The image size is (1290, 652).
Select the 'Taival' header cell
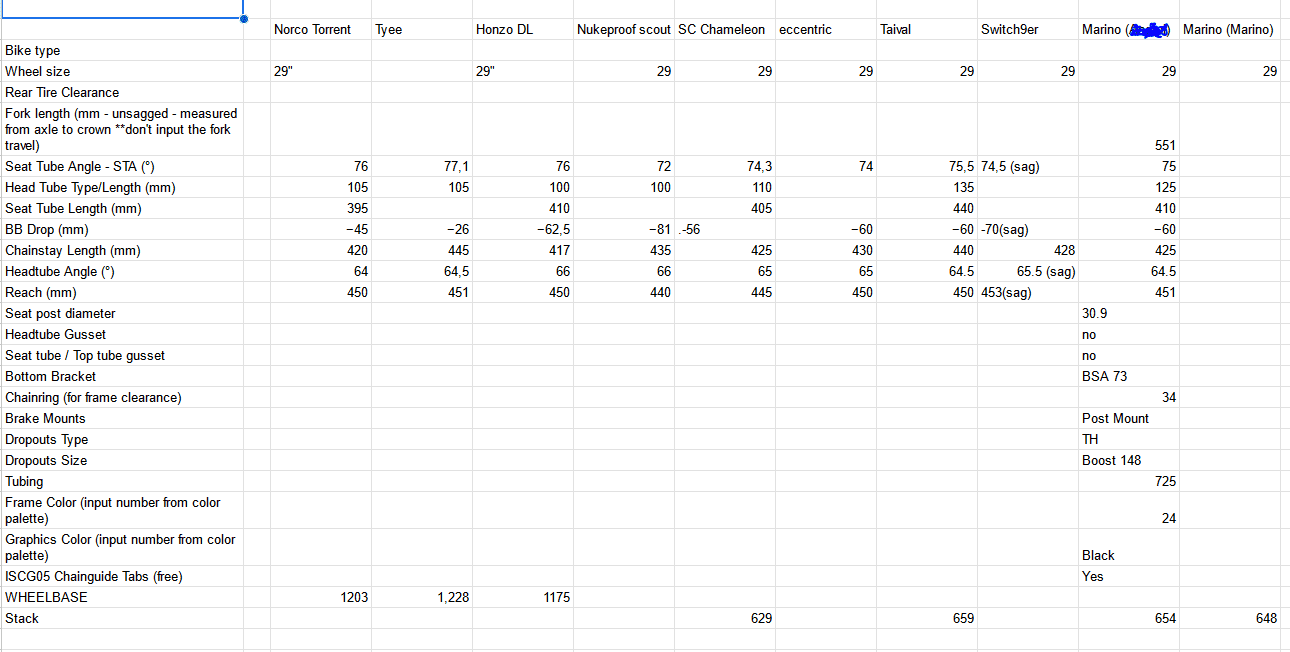click(x=927, y=30)
